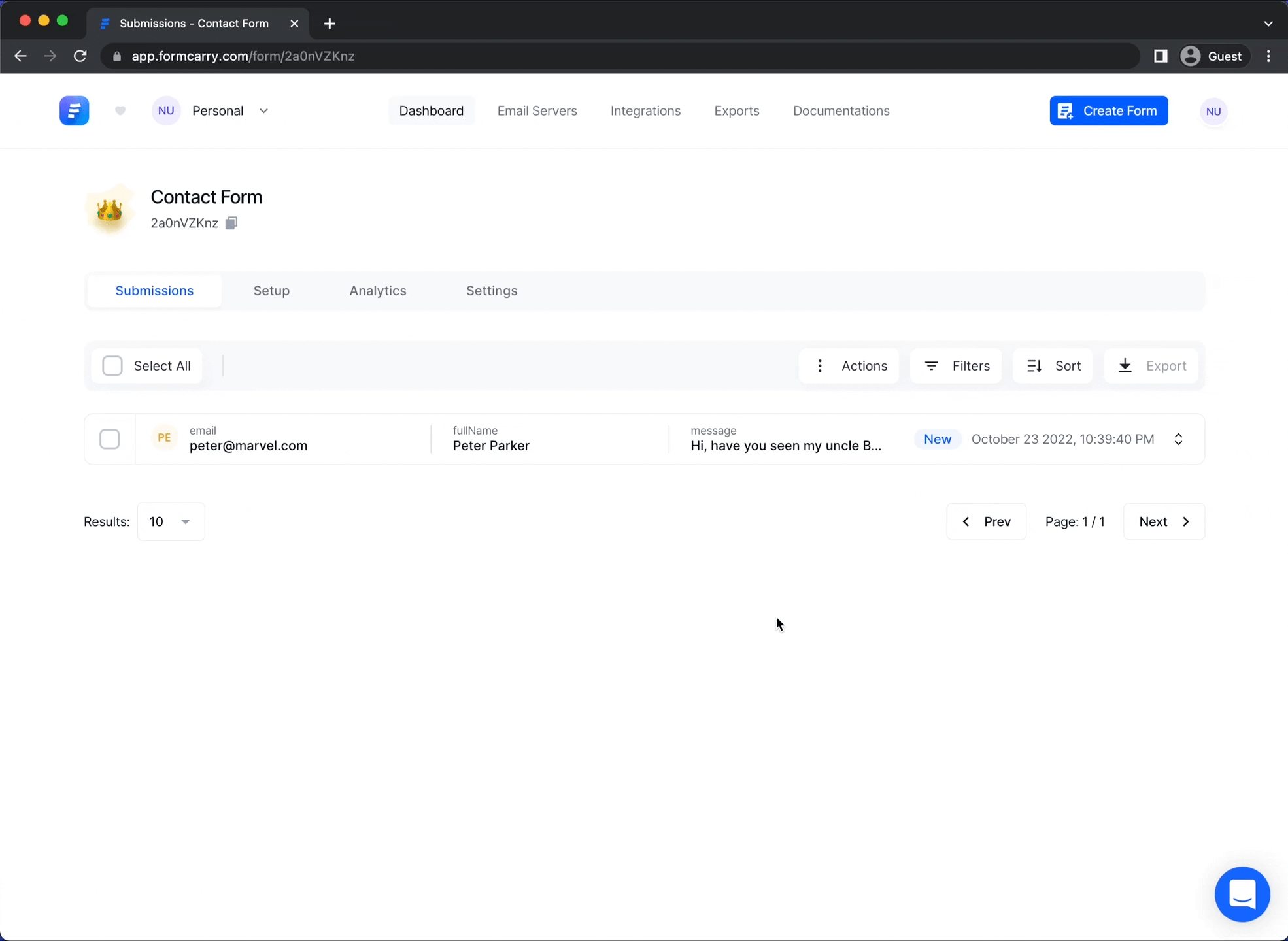Click the lock icon in address bar

[x=117, y=56]
